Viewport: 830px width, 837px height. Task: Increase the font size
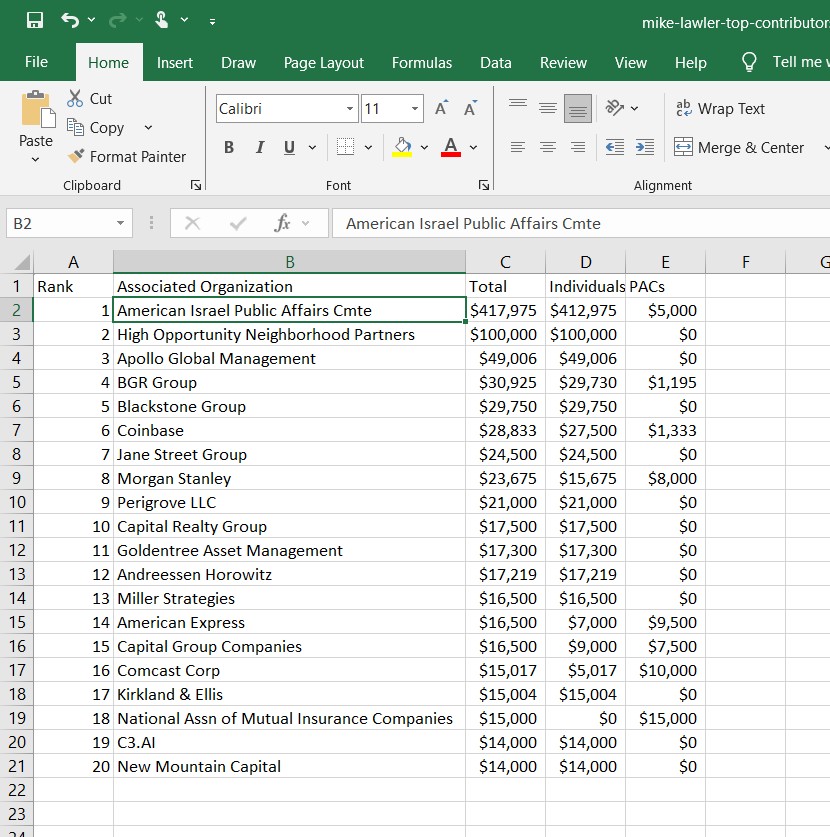click(441, 108)
